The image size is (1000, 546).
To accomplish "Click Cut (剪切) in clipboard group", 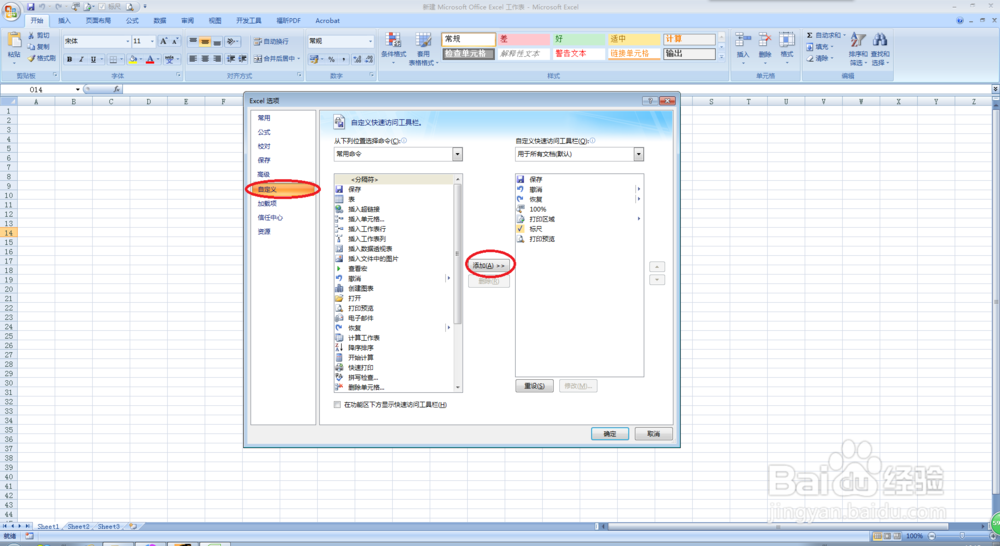I will (38, 36).
